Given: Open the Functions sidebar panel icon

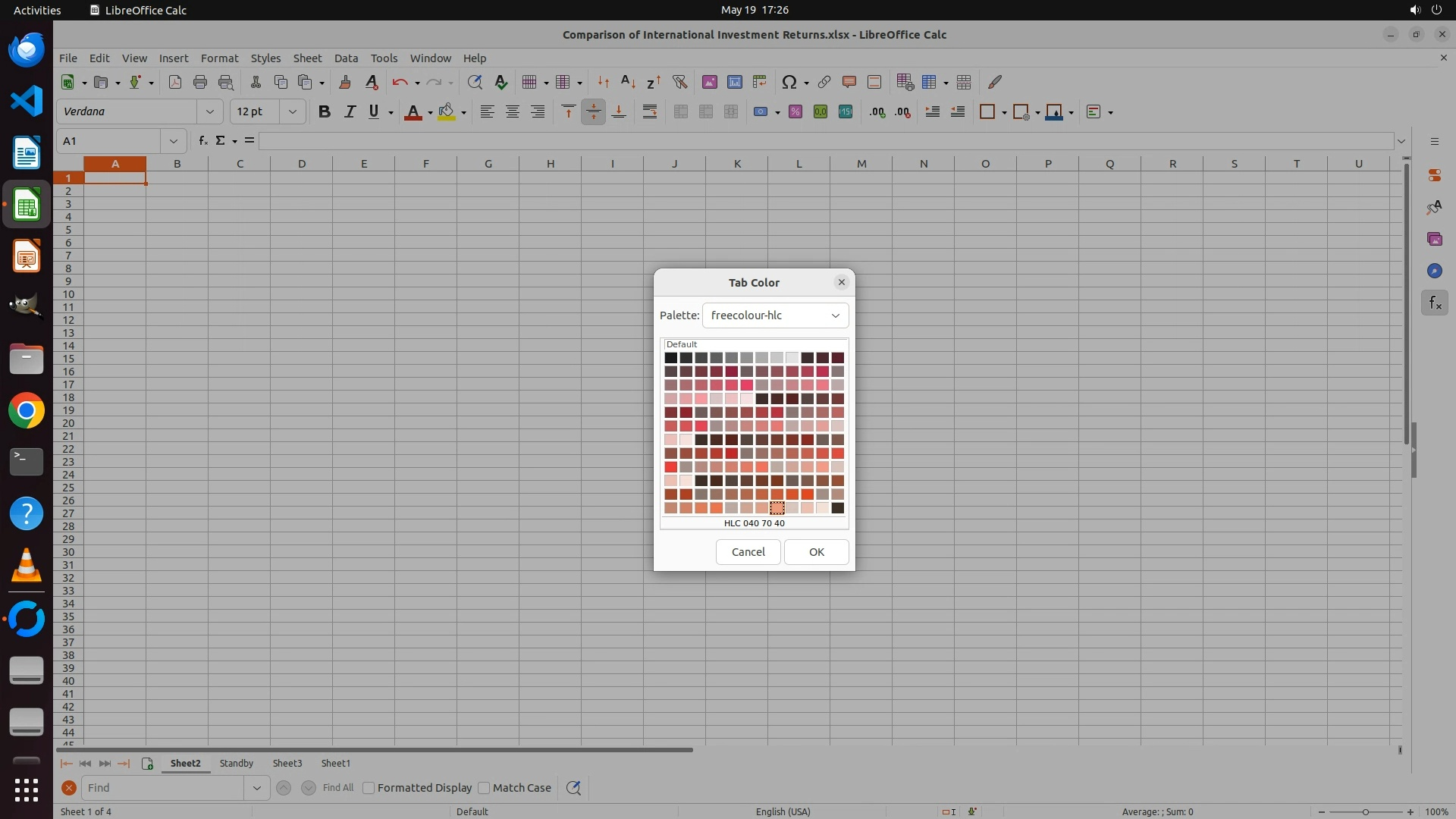Looking at the screenshot, I should click(x=1434, y=303).
